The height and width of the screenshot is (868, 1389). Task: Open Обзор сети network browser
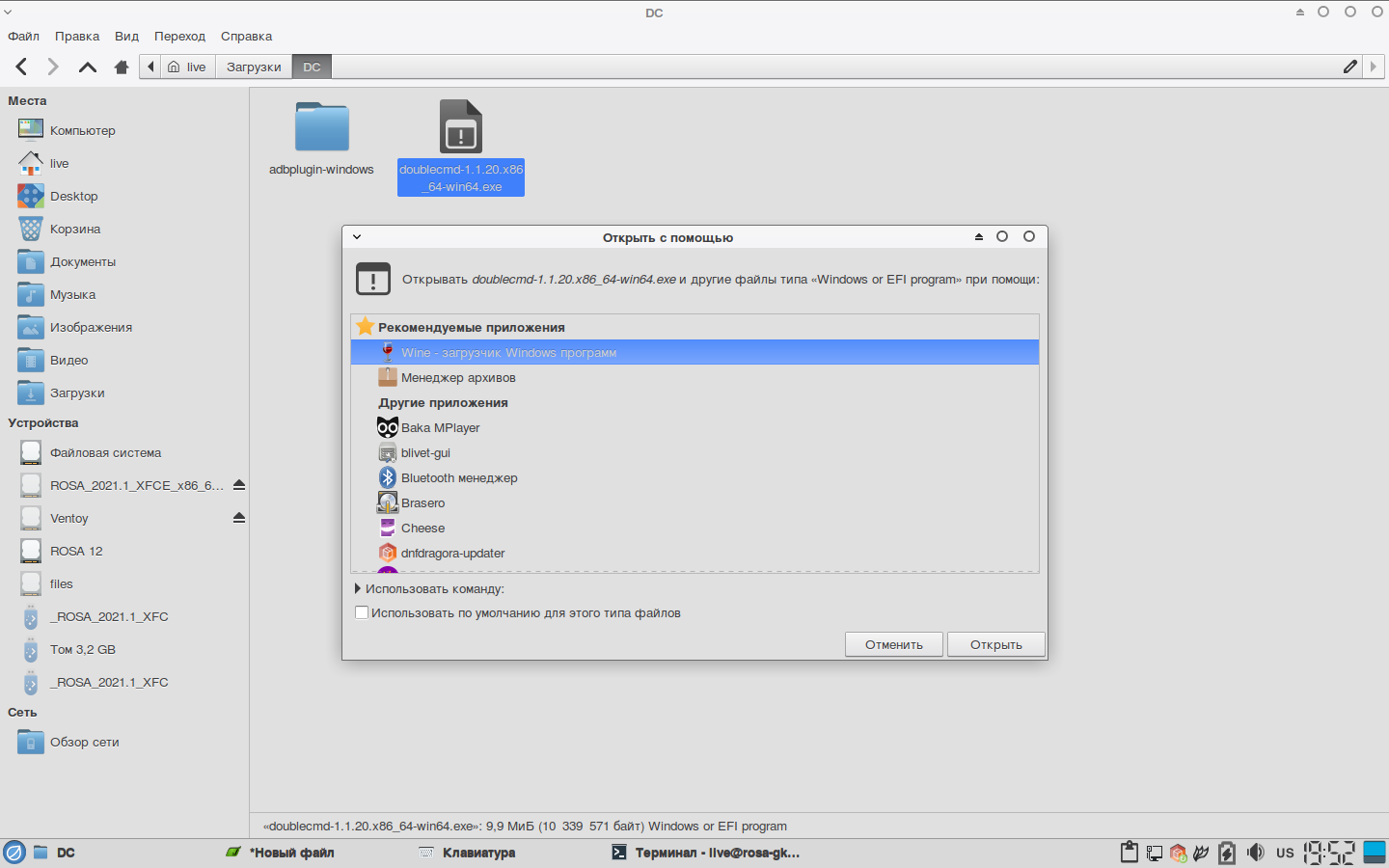point(84,742)
